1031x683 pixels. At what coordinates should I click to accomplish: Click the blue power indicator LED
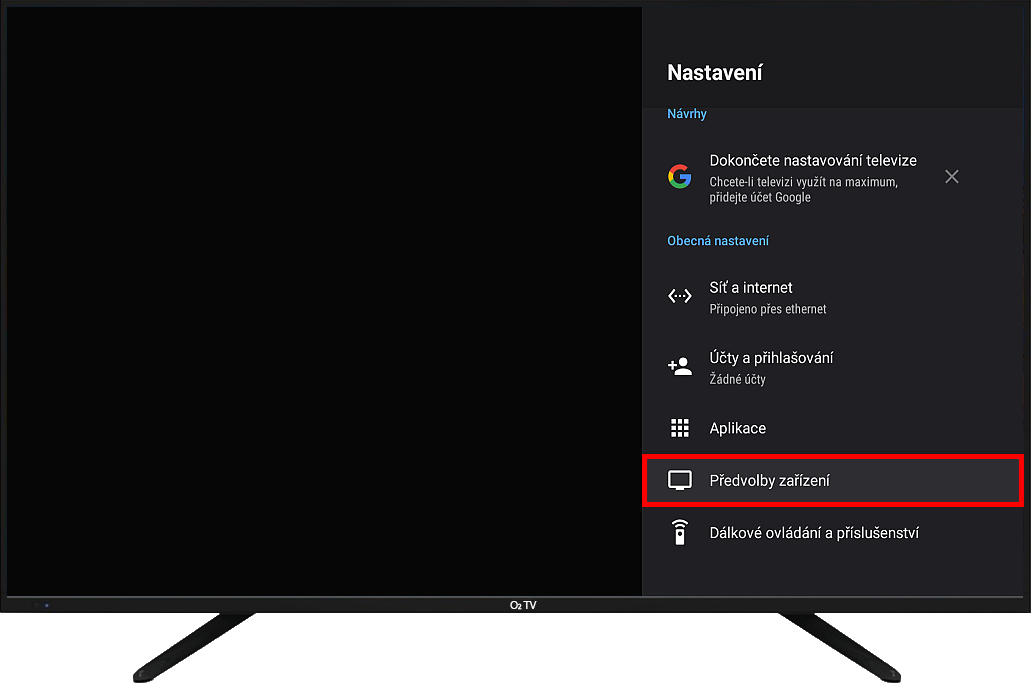pyautogui.click(x=45, y=605)
